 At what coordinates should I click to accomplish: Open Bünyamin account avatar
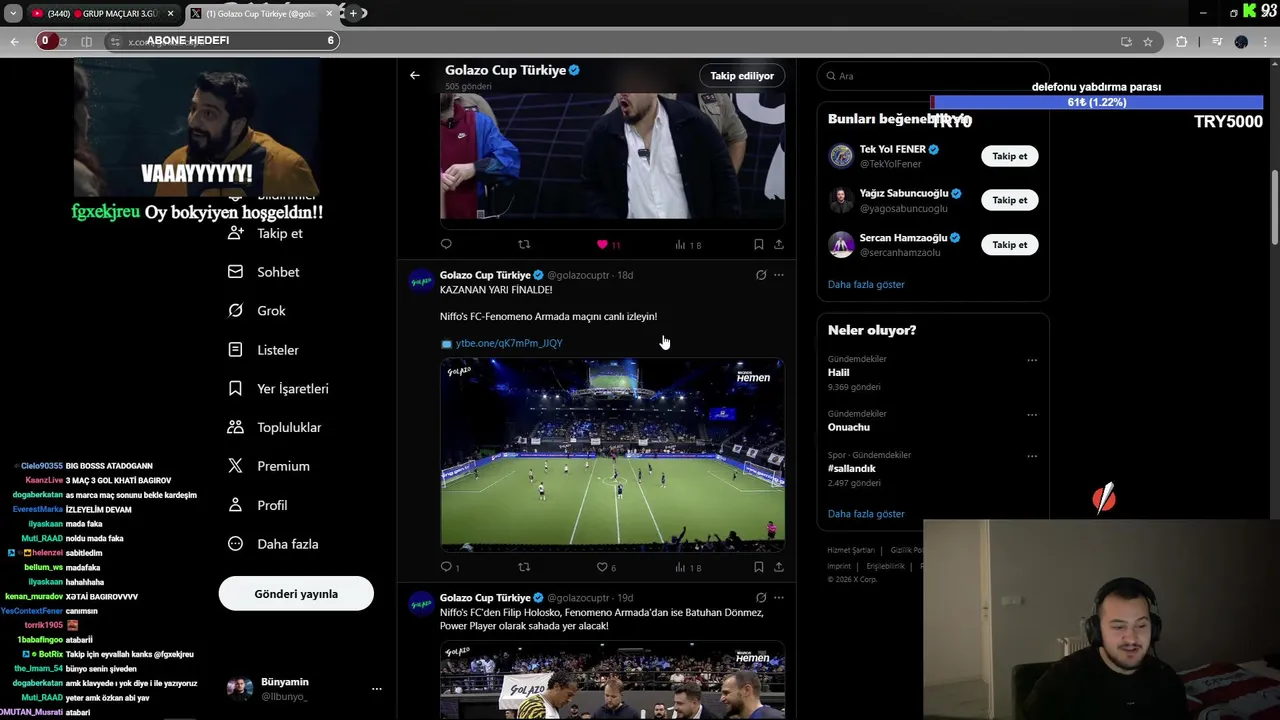239,688
